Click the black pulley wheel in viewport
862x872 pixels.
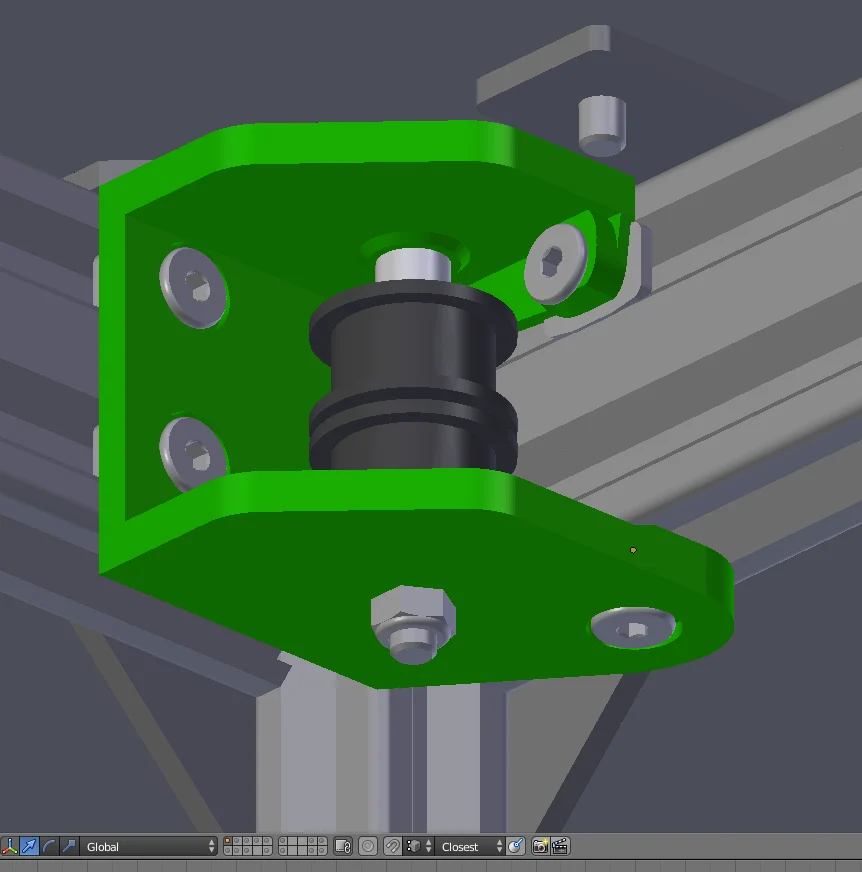pos(413,378)
